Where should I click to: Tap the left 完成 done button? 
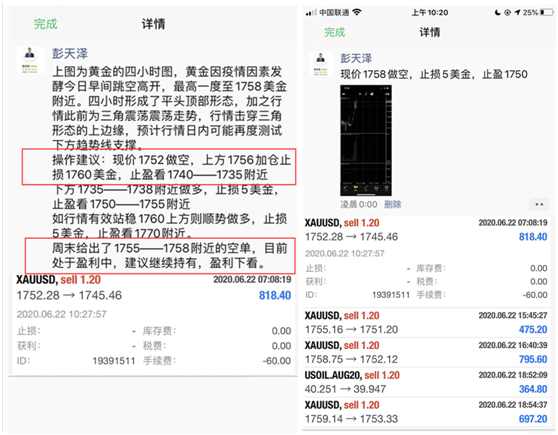(45, 24)
